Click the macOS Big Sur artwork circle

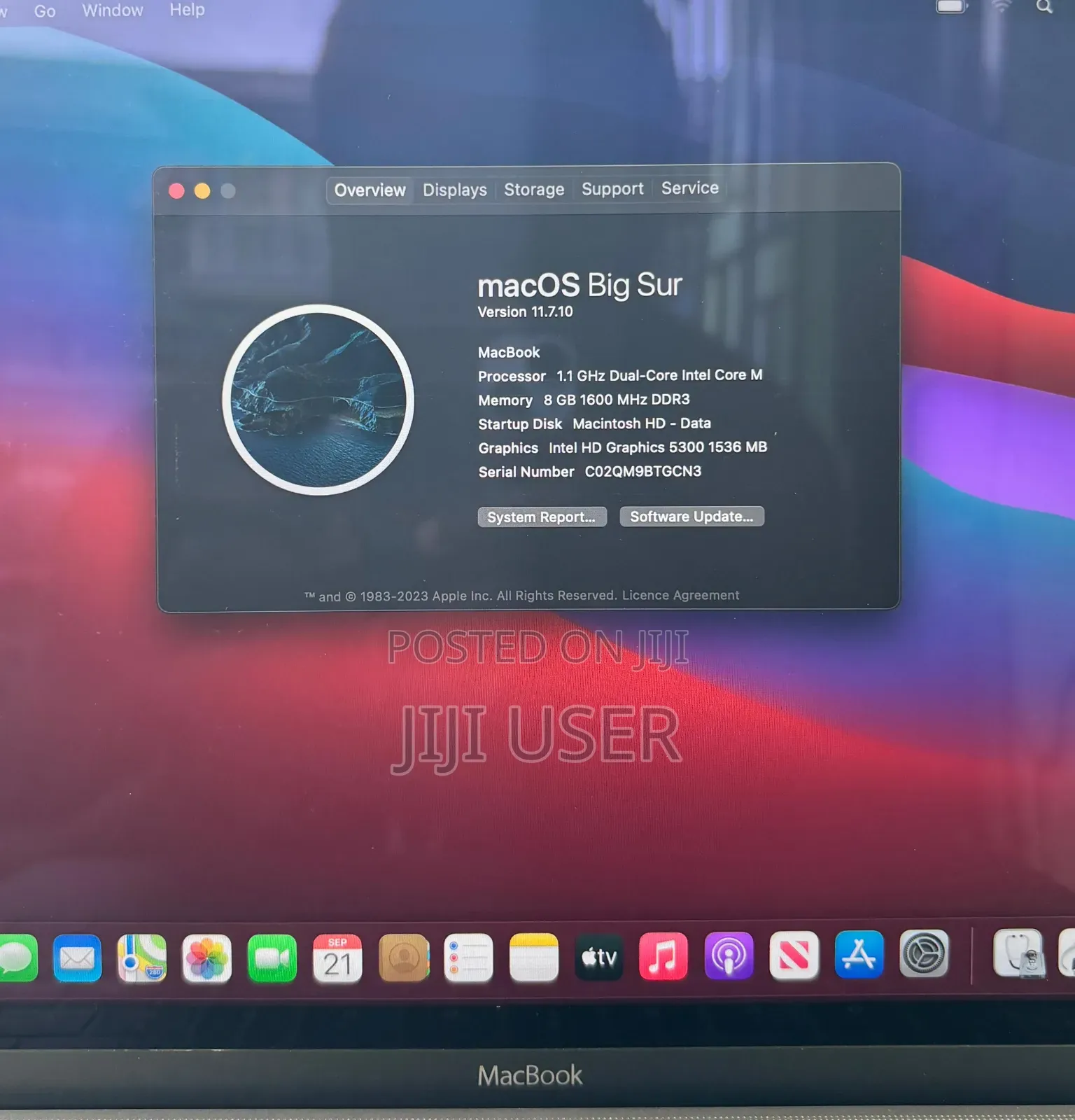[x=318, y=400]
